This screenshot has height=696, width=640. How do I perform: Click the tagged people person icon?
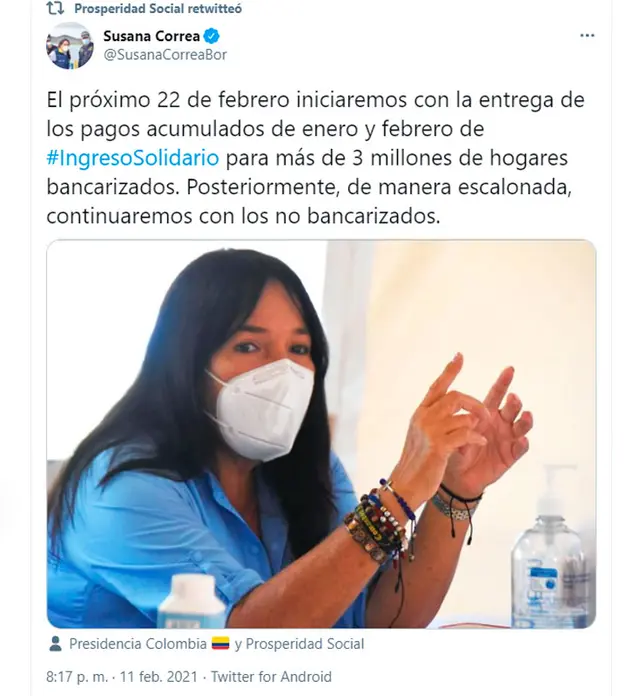(55, 644)
